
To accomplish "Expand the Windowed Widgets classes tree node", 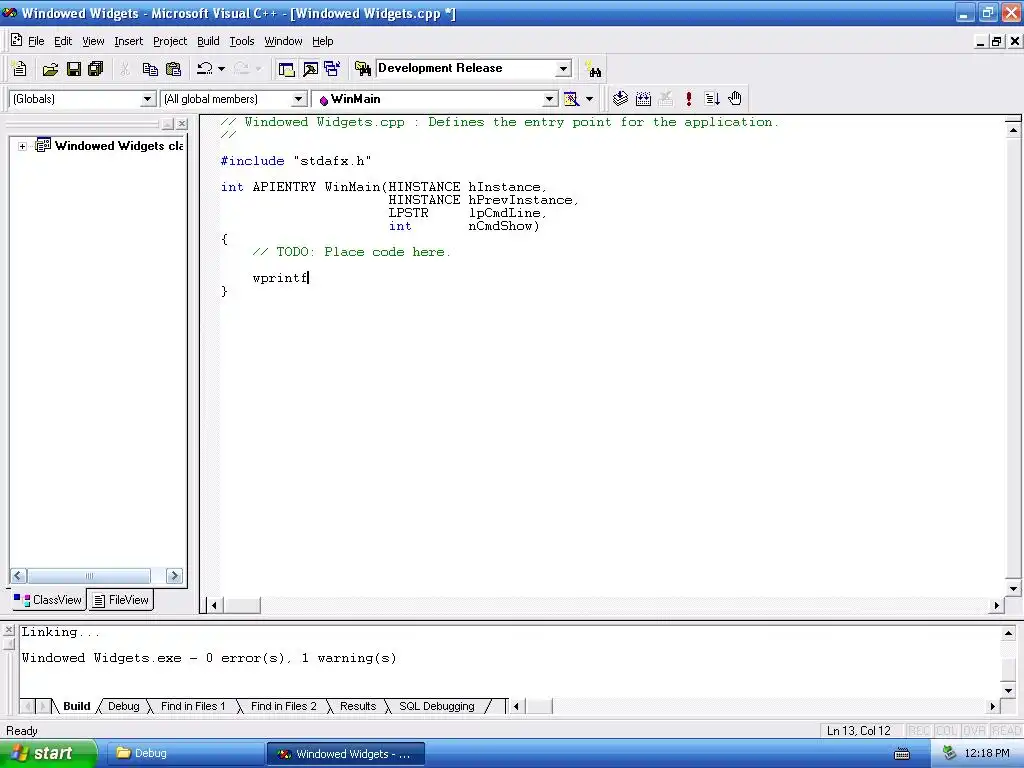I will tap(22, 146).
